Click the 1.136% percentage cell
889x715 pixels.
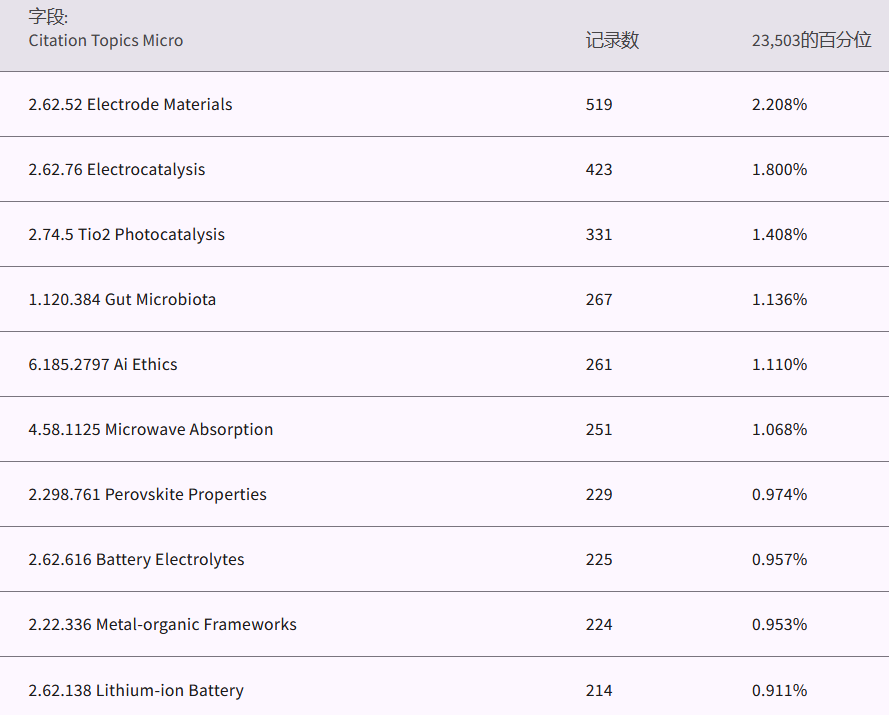tap(779, 300)
